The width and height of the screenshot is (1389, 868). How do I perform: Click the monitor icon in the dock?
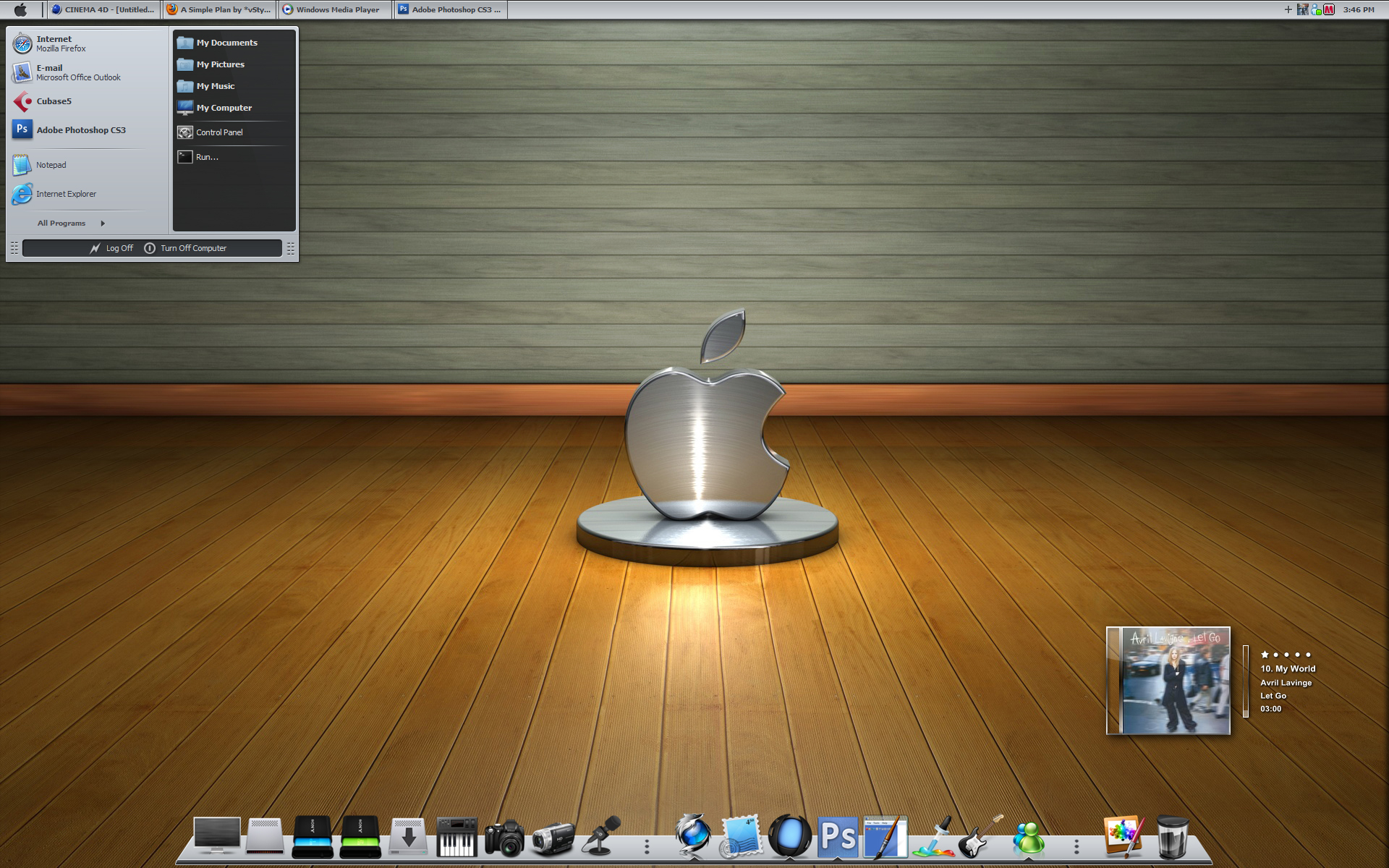coord(217,836)
